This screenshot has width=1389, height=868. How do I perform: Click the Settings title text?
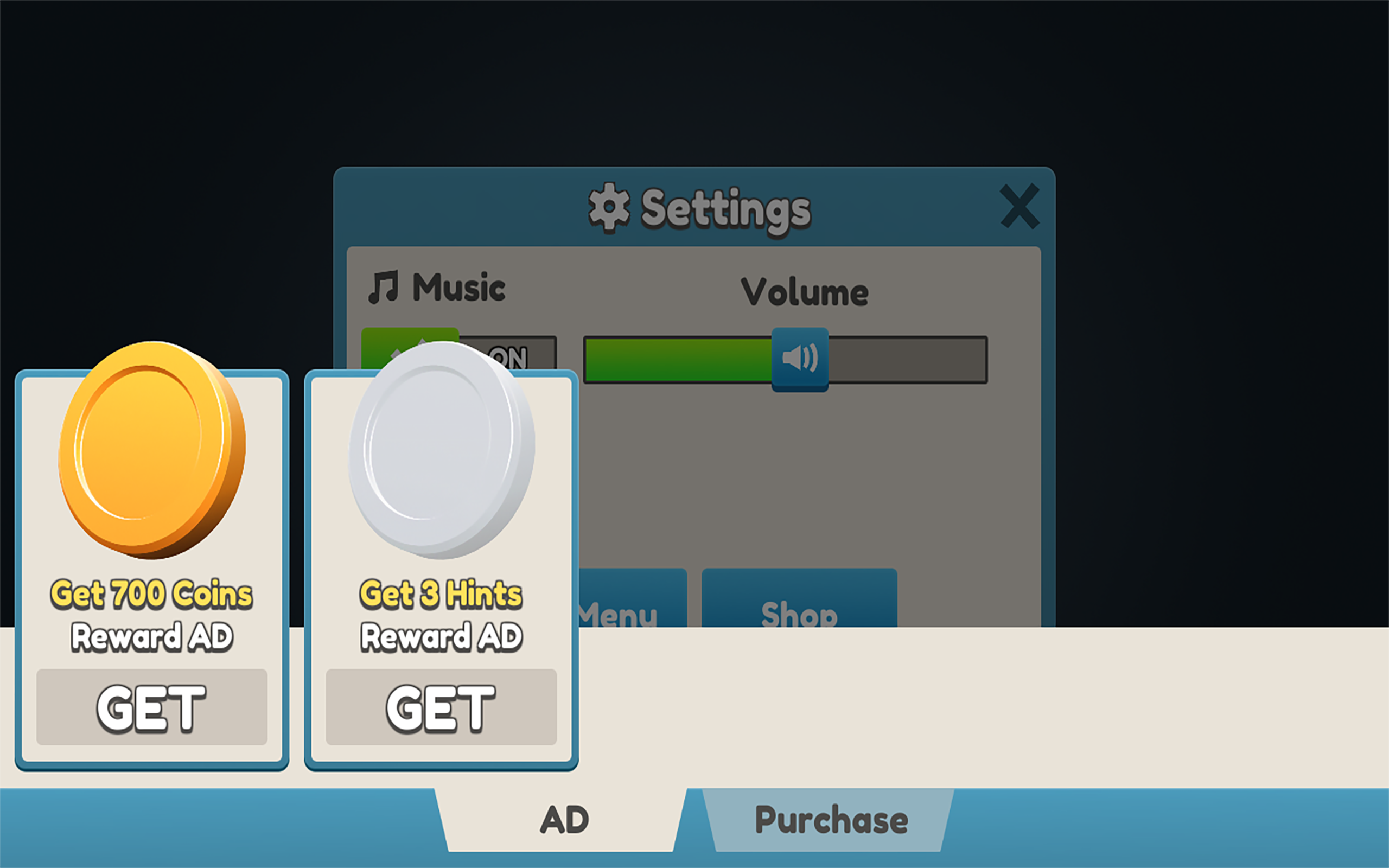(725, 210)
